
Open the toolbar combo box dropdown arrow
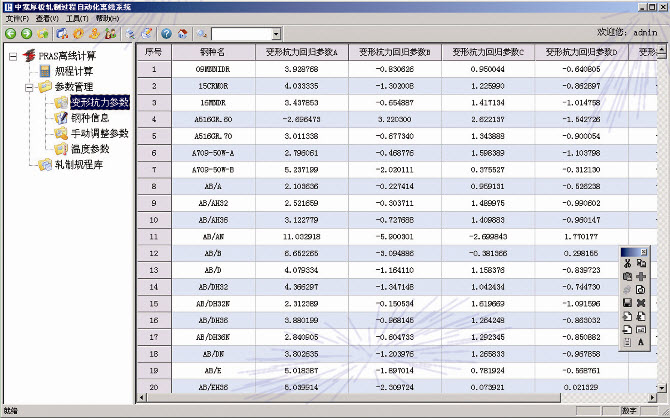[275, 34]
